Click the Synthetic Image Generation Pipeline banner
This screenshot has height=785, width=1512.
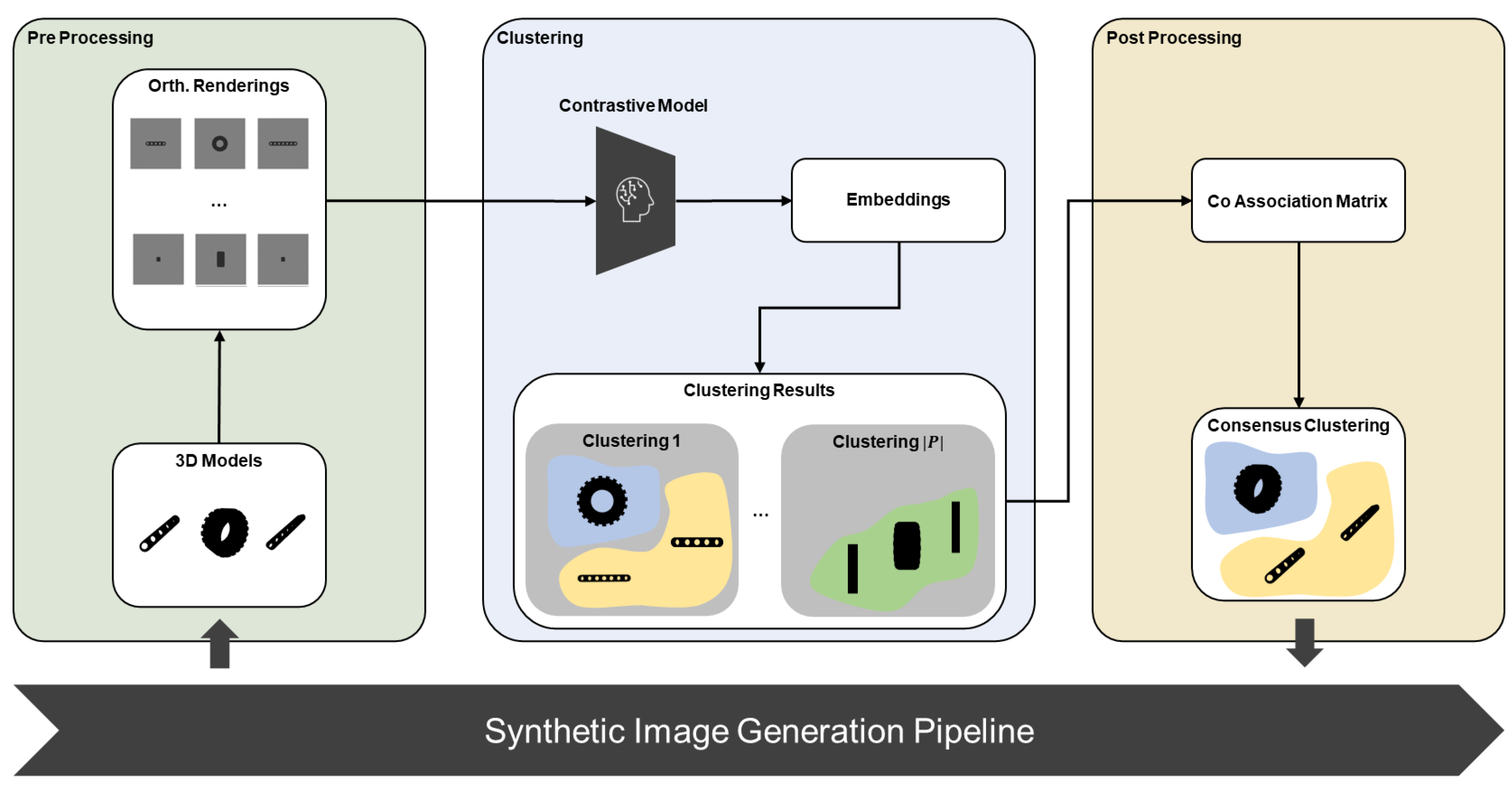759,730
